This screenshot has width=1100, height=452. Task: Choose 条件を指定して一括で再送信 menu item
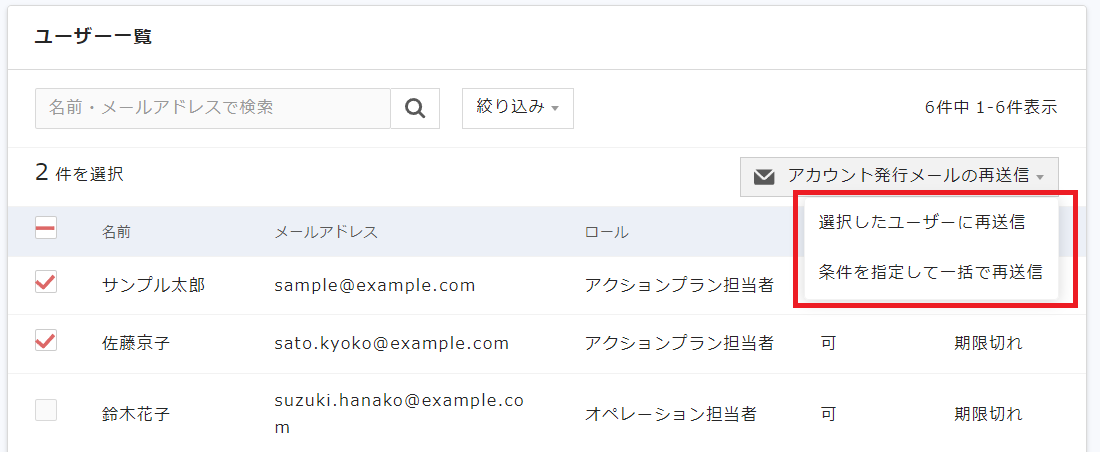point(930,272)
